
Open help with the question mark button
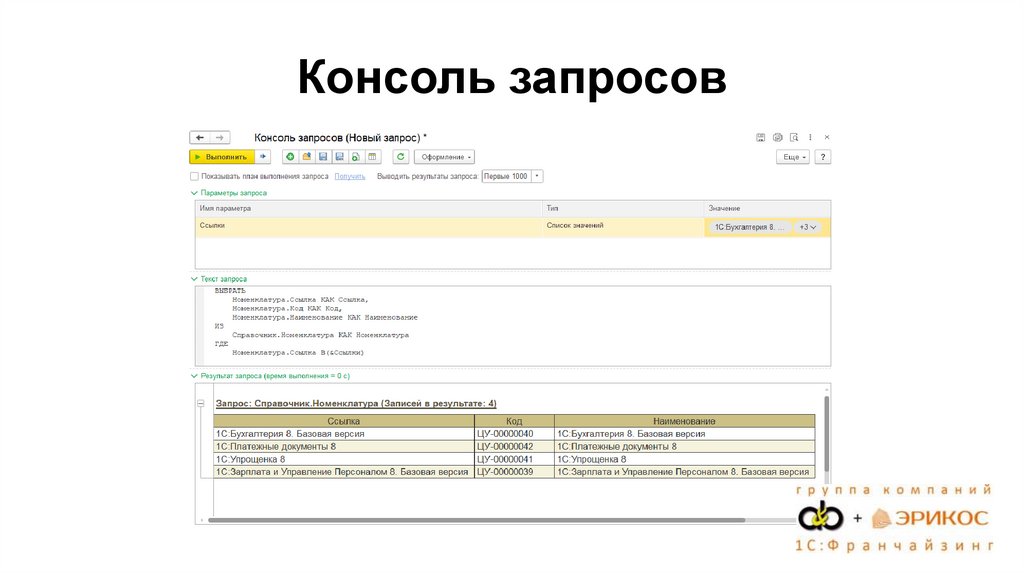[823, 157]
